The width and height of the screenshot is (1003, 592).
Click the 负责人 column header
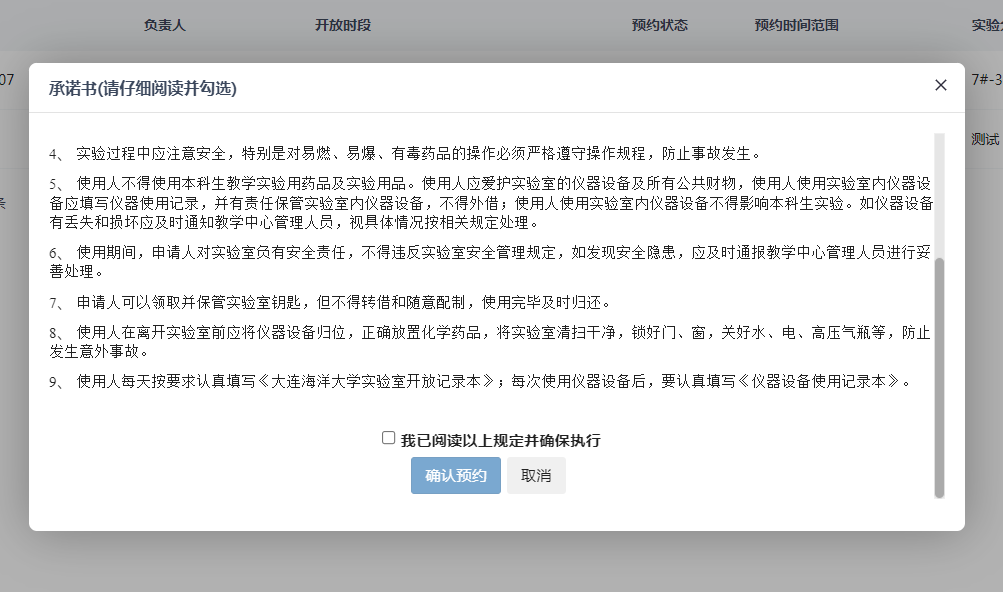164,25
